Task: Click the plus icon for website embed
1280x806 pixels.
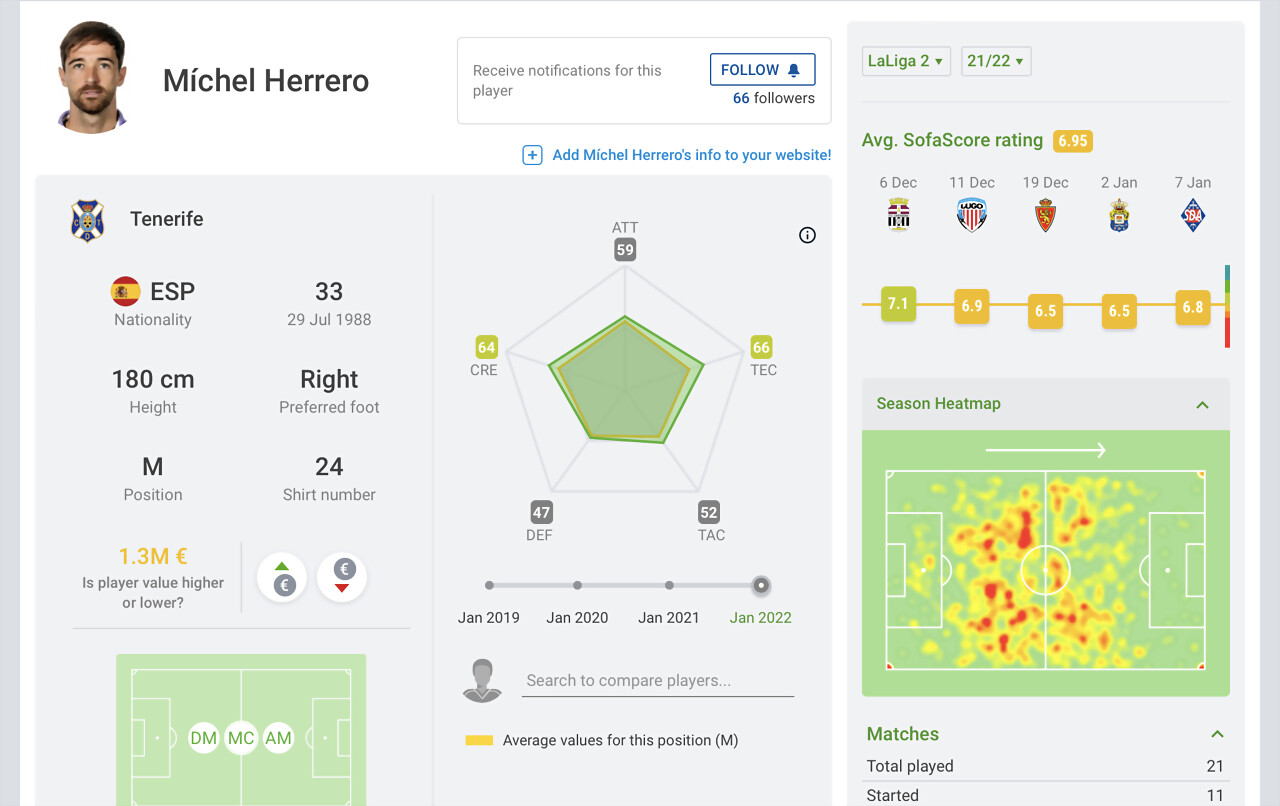Action: click(x=532, y=155)
